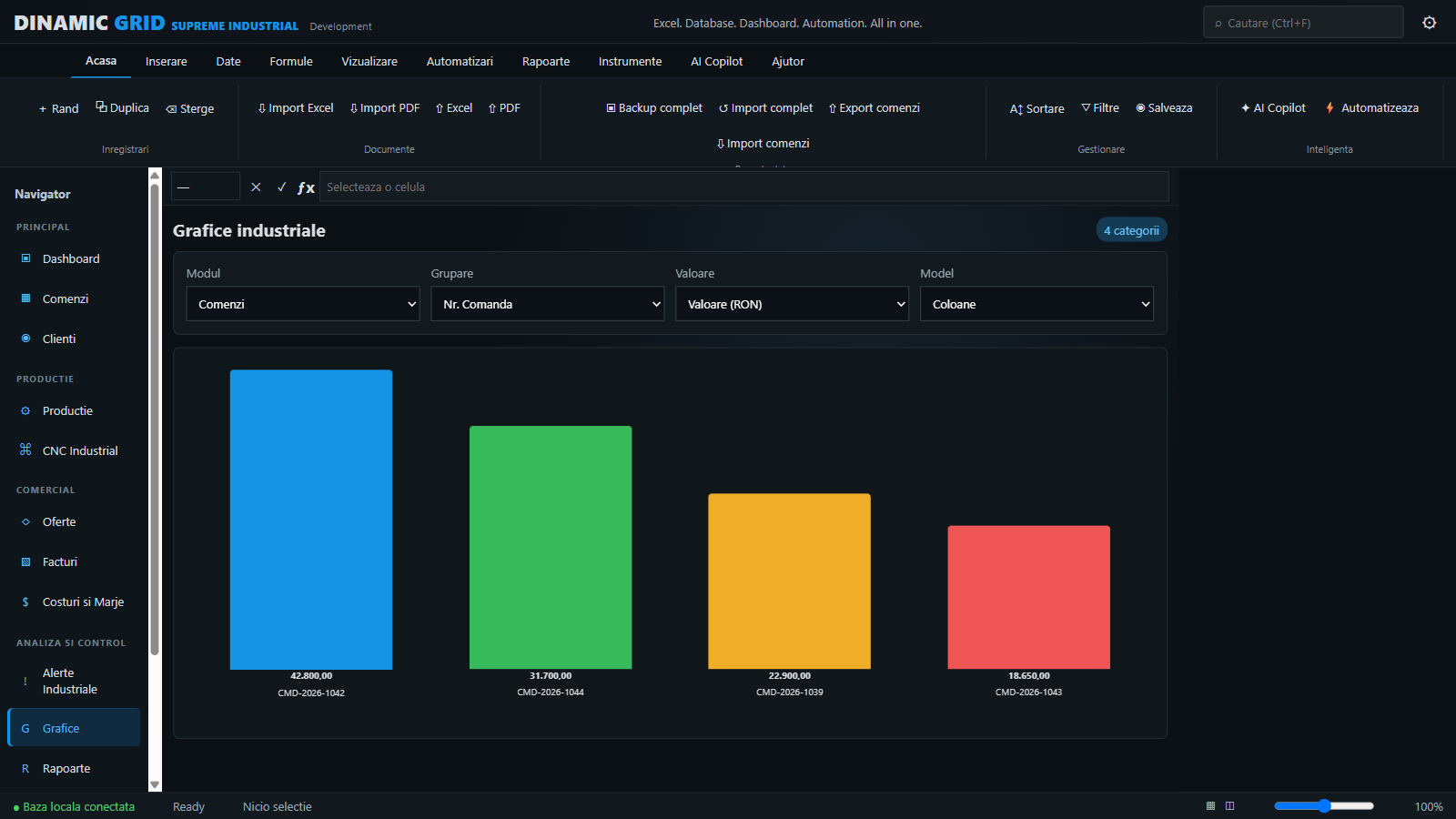Click the Rapoarte R icon in sidebar

[25, 768]
